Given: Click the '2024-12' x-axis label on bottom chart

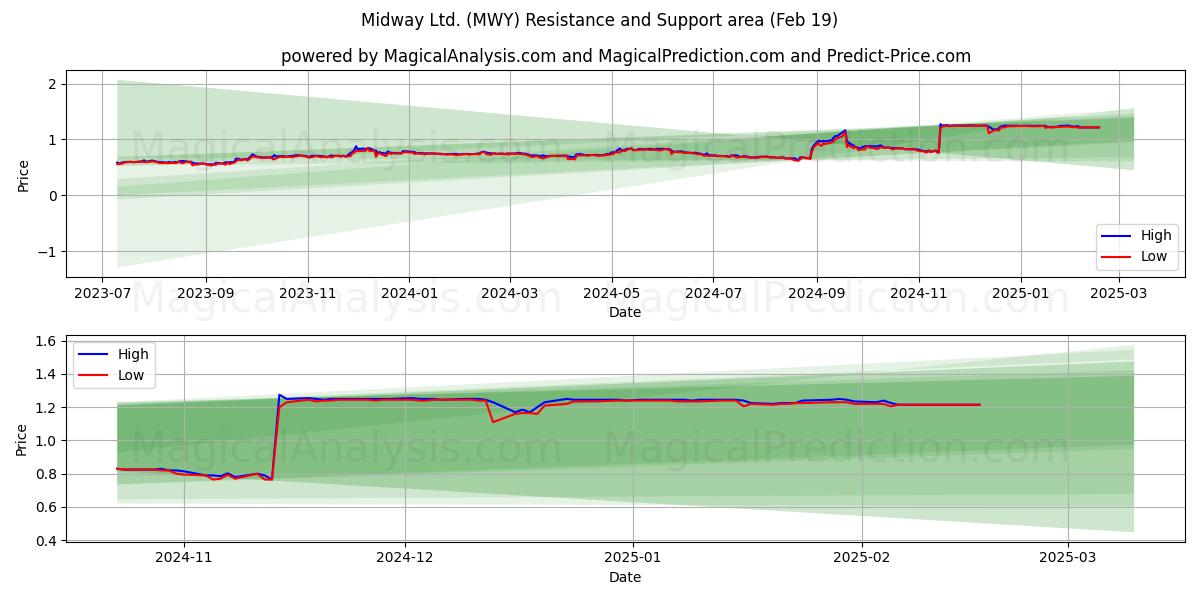Looking at the screenshot, I should pyautogui.click(x=406, y=560).
